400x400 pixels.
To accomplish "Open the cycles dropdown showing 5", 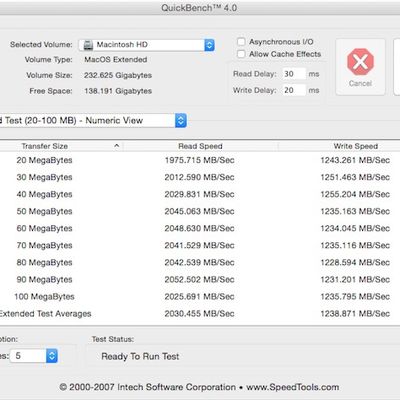I will click(x=34, y=356).
